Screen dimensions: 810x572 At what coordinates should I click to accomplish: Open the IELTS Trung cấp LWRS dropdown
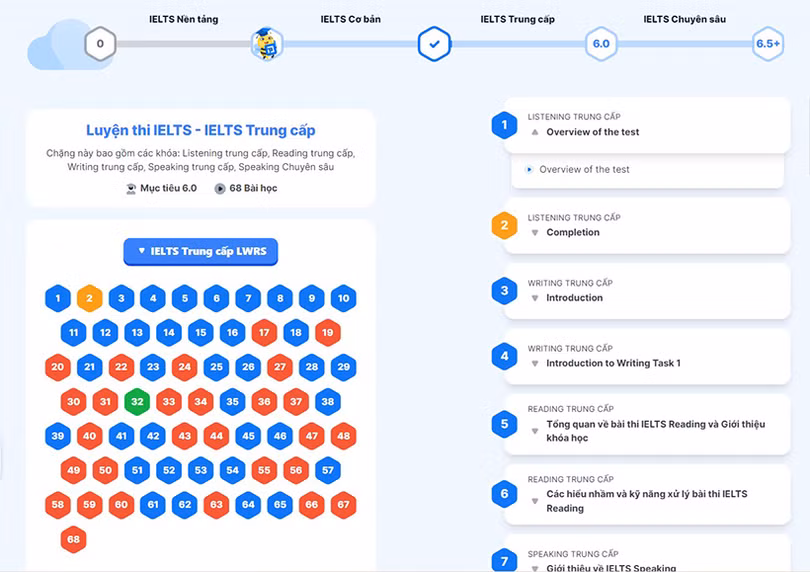[x=200, y=251]
